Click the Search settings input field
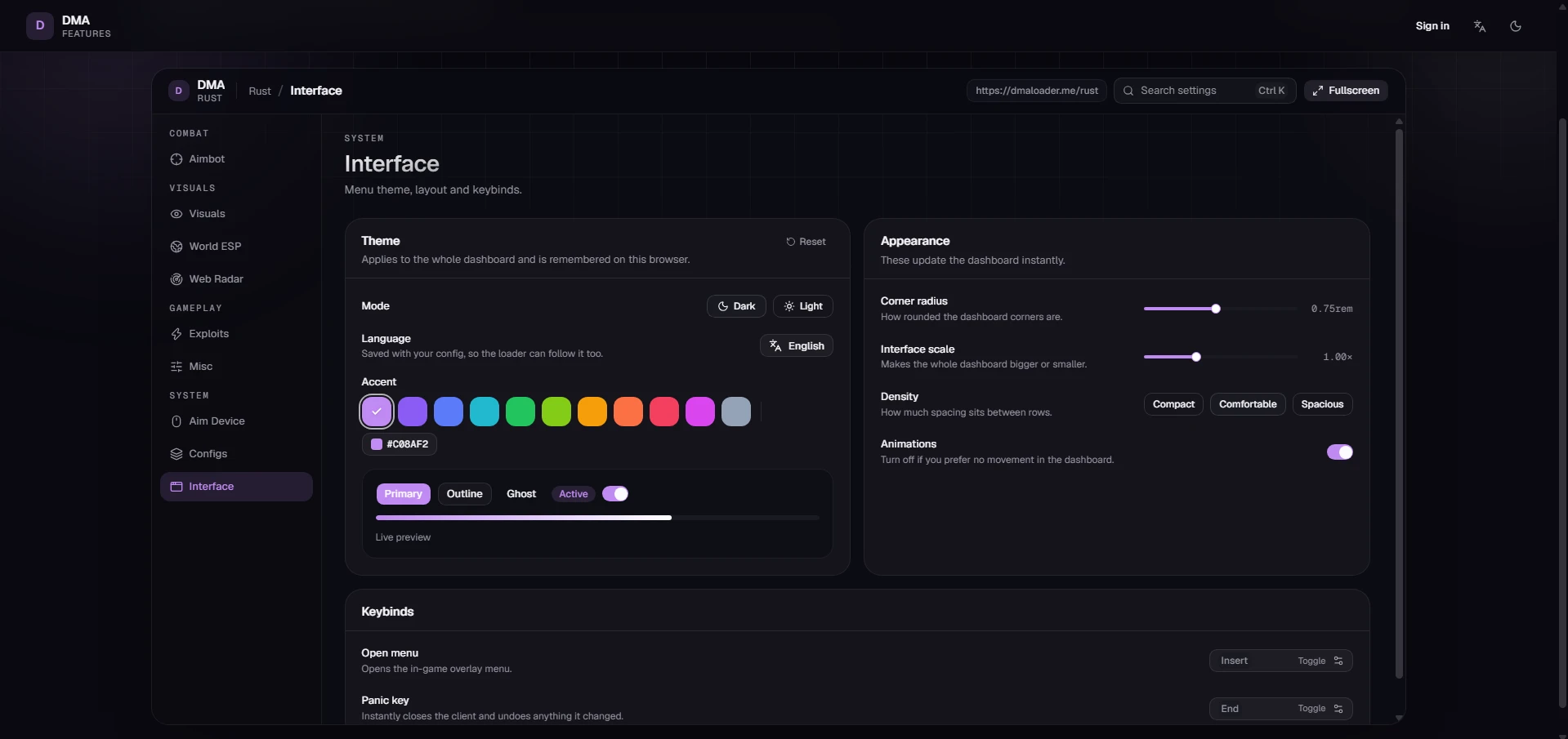 [x=1204, y=91]
